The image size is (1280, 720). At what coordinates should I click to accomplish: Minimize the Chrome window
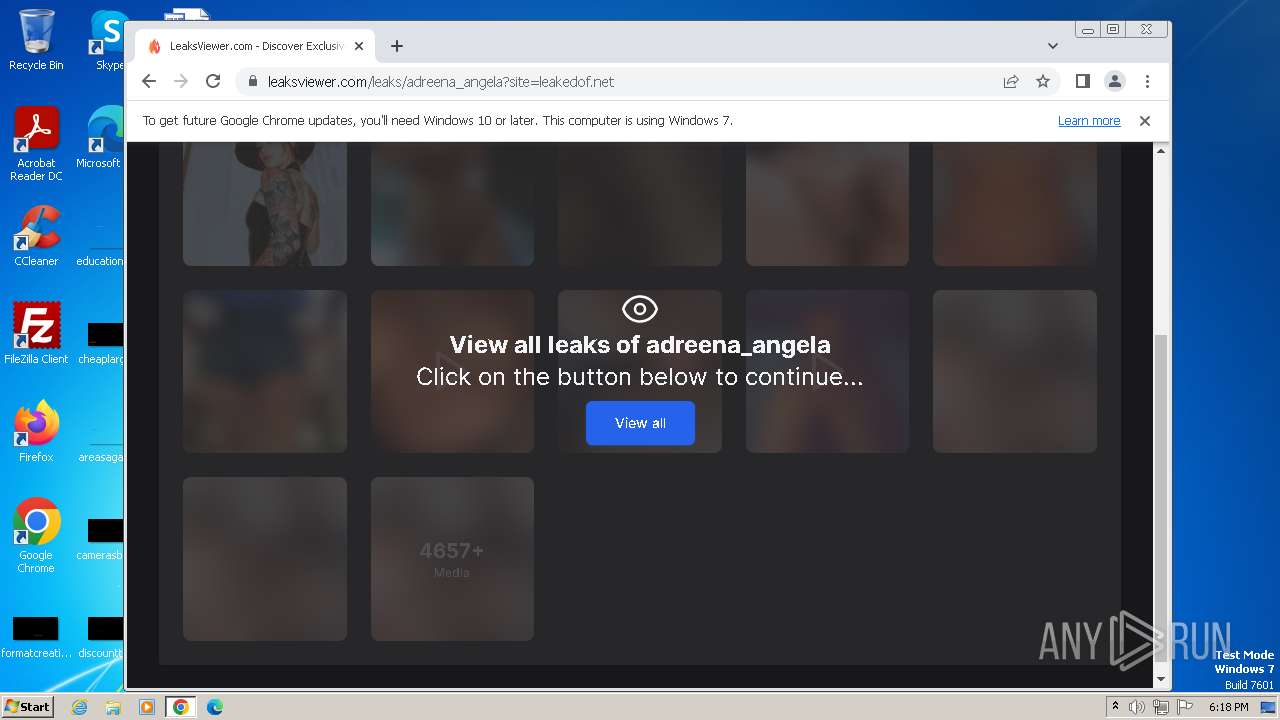[x=1088, y=30]
